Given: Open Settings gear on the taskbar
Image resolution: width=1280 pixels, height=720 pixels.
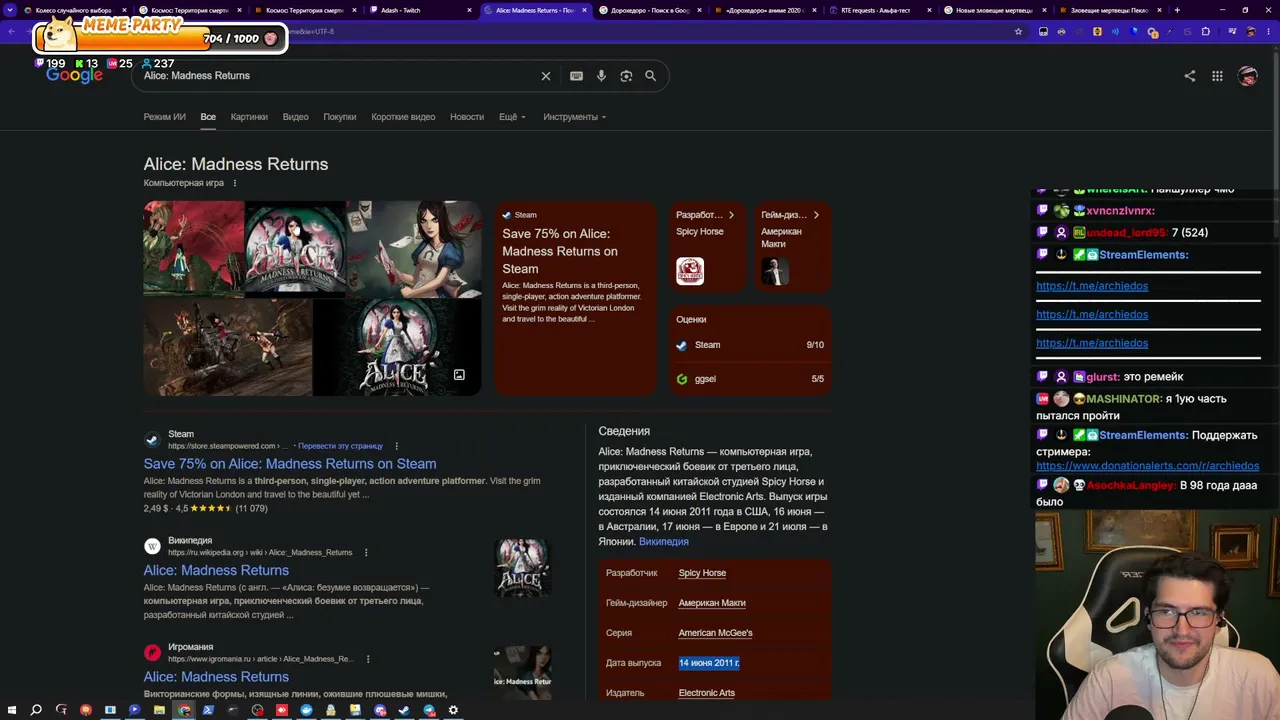Looking at the screenshot, I should click(x=453, y=710).
